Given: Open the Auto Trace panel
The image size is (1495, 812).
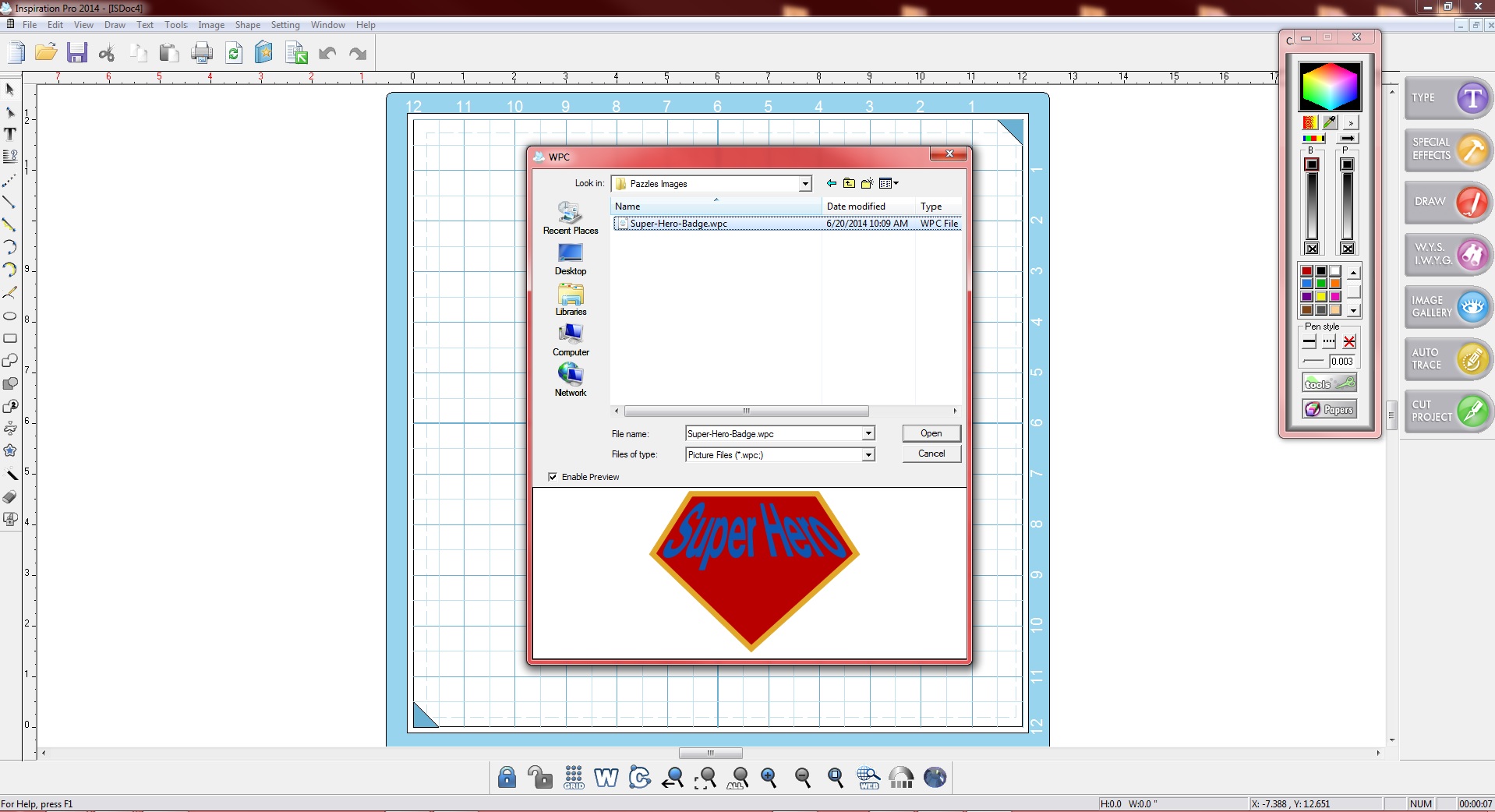Looking at the screenshot, I should click(1448, 359).
